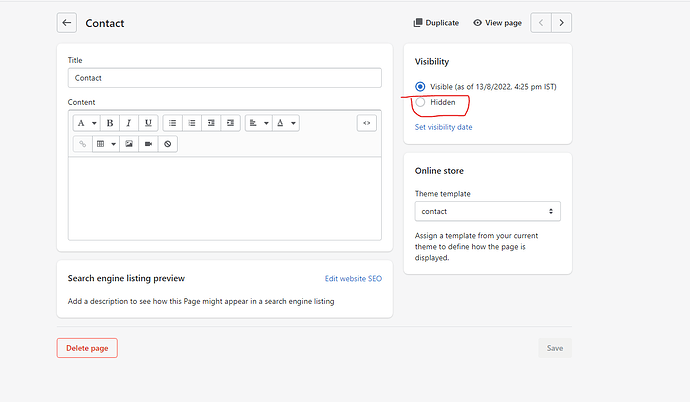Insert a numbered list
This screenshot has width=690, height=402.
point(192,123)
